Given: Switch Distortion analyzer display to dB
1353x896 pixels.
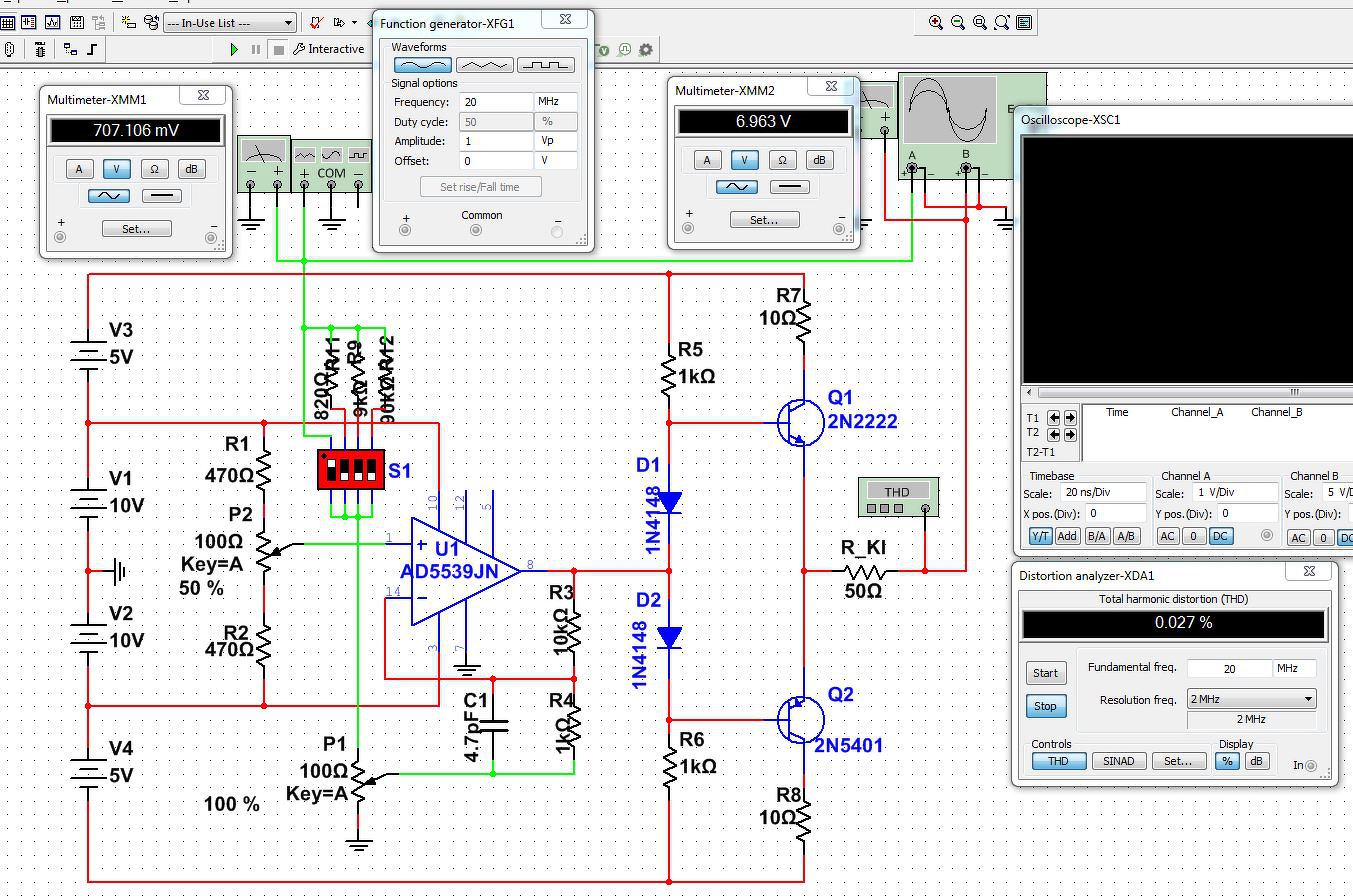Looking at the screenshot, I should (x=1256, y=761).
